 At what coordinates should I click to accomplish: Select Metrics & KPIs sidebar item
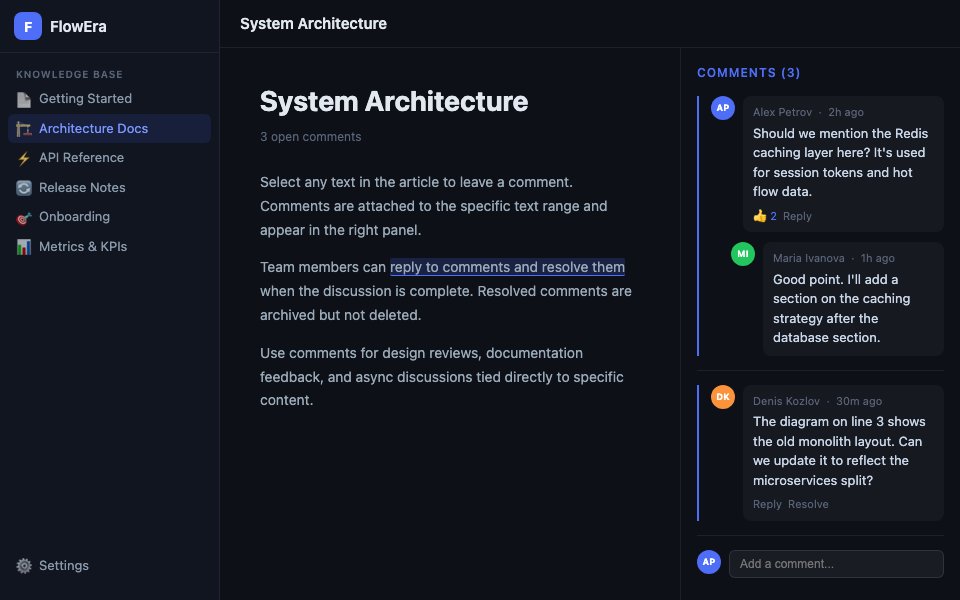click(x=83, y=247)
